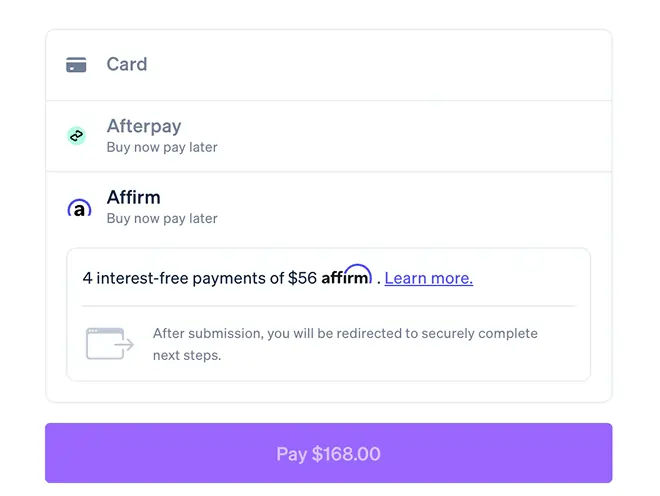Click the inline affirm wordmark logo
Image resolution: width=660 pixels, height=496 pixels.
[x=346, y=276]
